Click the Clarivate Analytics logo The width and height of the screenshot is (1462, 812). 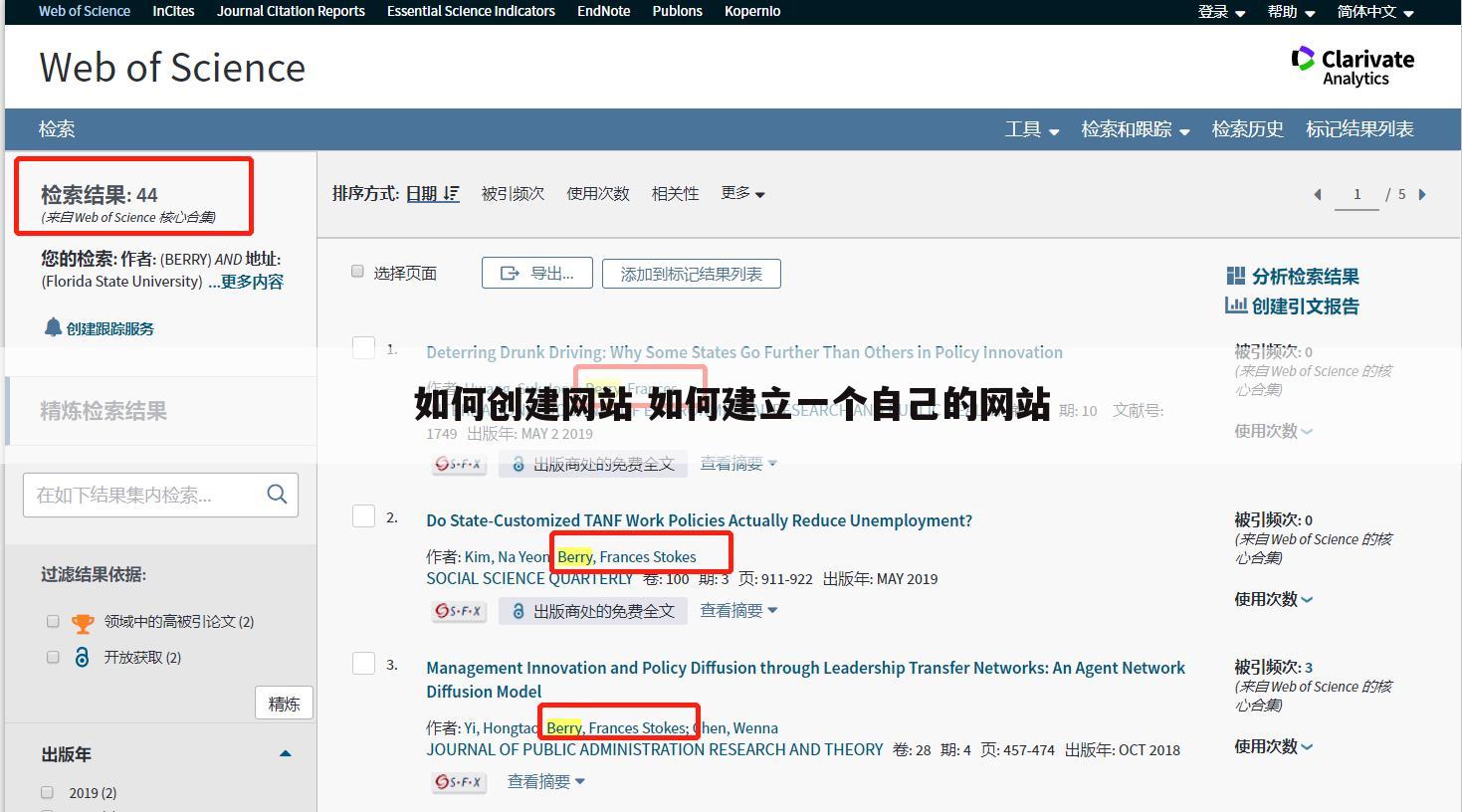coord(1353,66)
